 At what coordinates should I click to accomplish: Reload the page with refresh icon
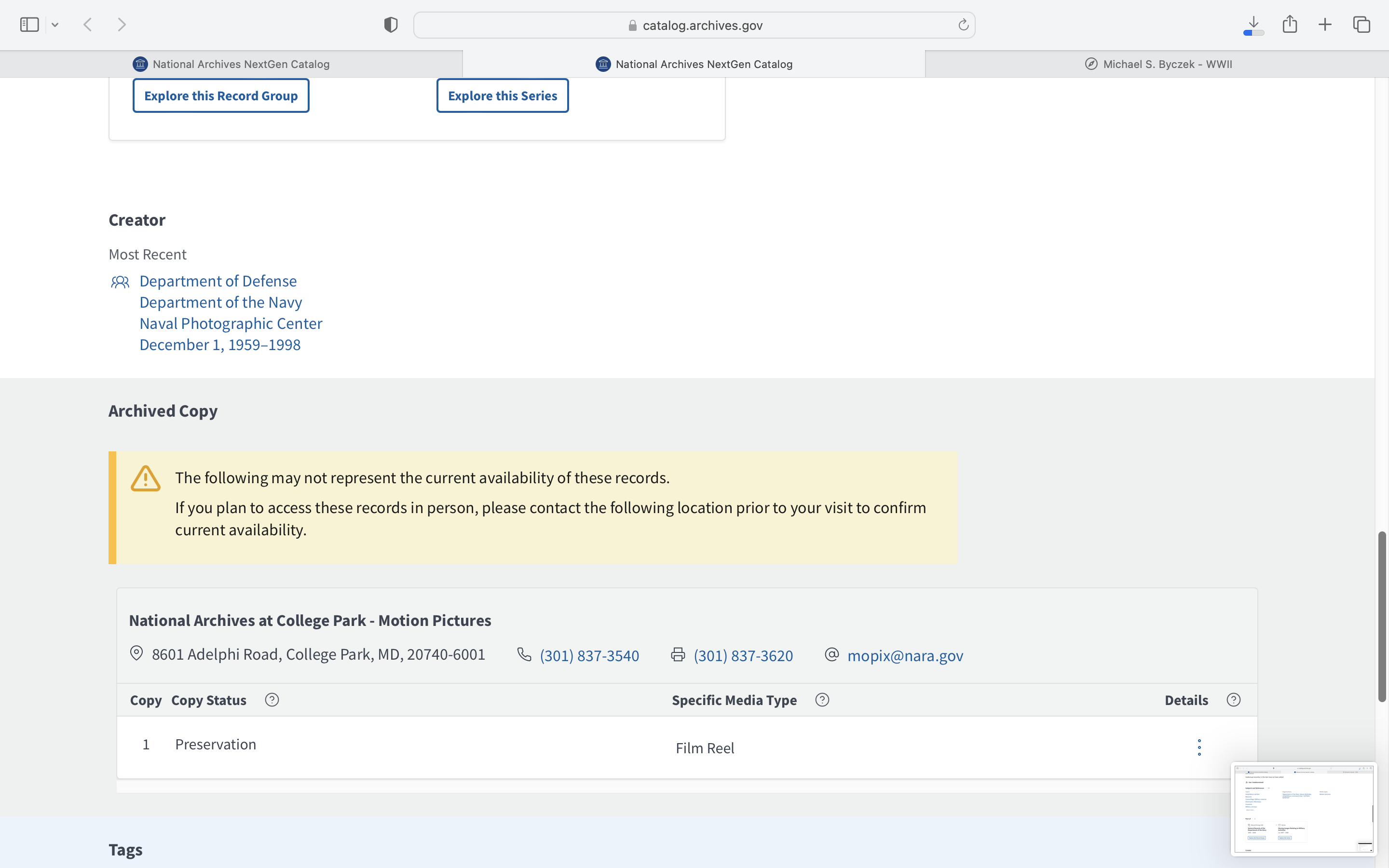(x=963, y=25)
